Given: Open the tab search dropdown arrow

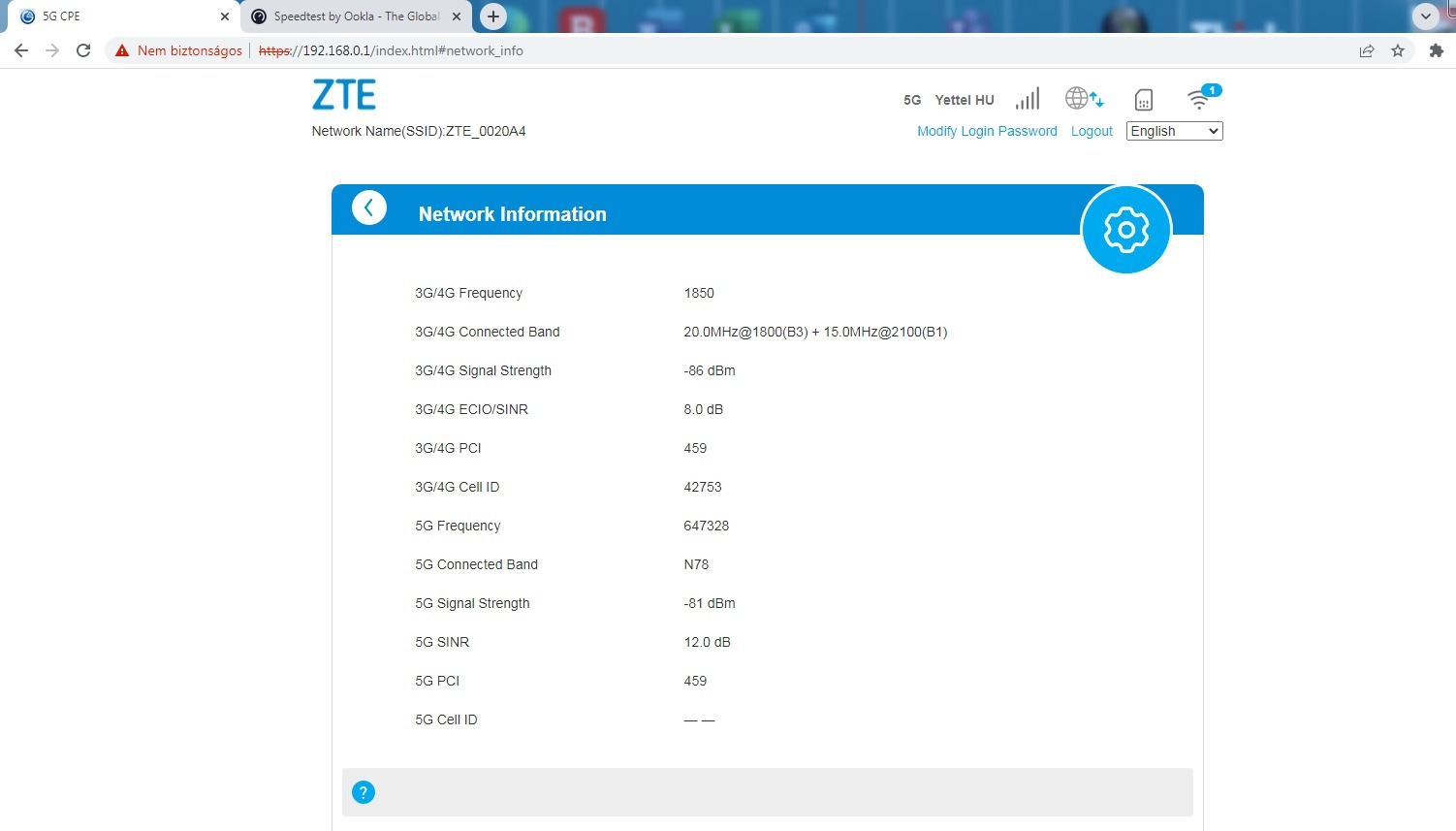Looking at the screenshot, I should pos(1425,16).
